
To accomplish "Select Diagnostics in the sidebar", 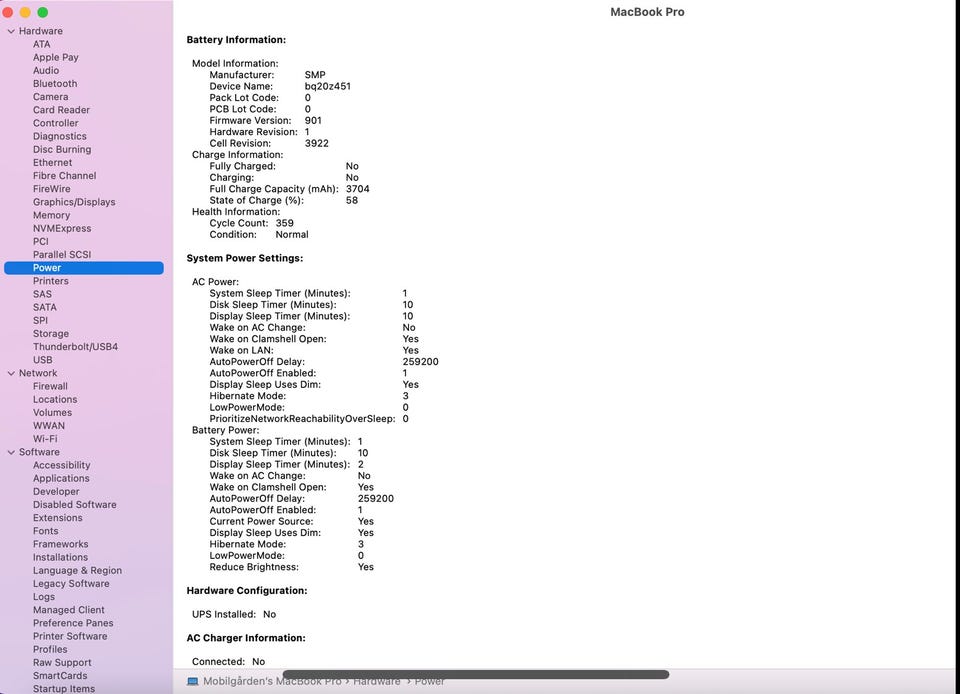I will 60,136.
